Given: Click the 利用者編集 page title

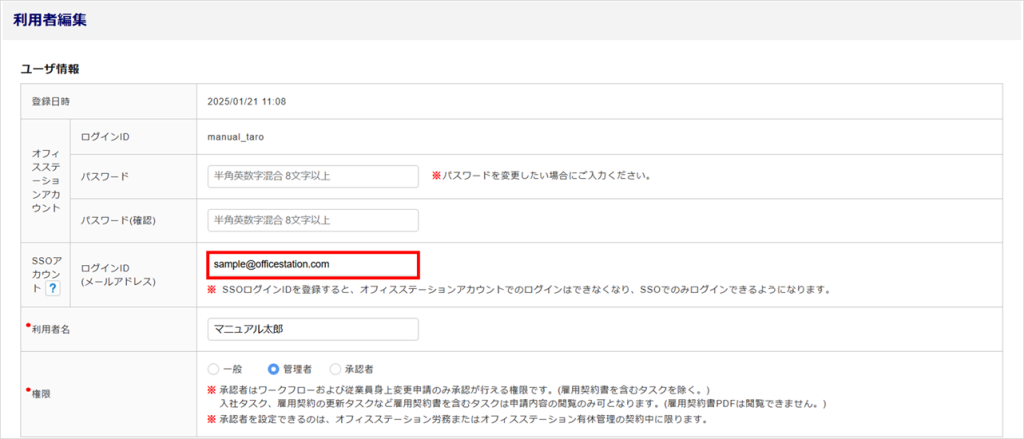Looking at the screenshot, I should 49,19.
